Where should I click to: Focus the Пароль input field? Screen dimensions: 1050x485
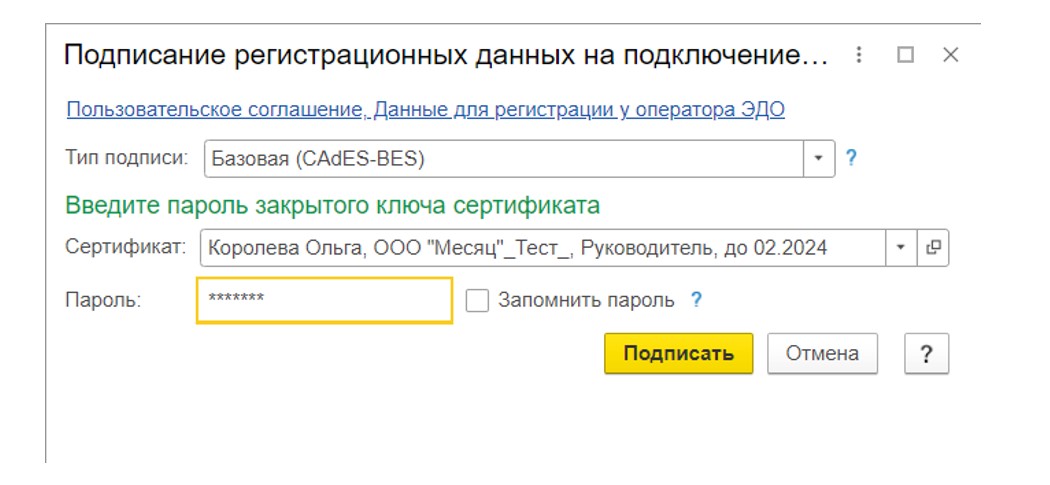point(324,300)
